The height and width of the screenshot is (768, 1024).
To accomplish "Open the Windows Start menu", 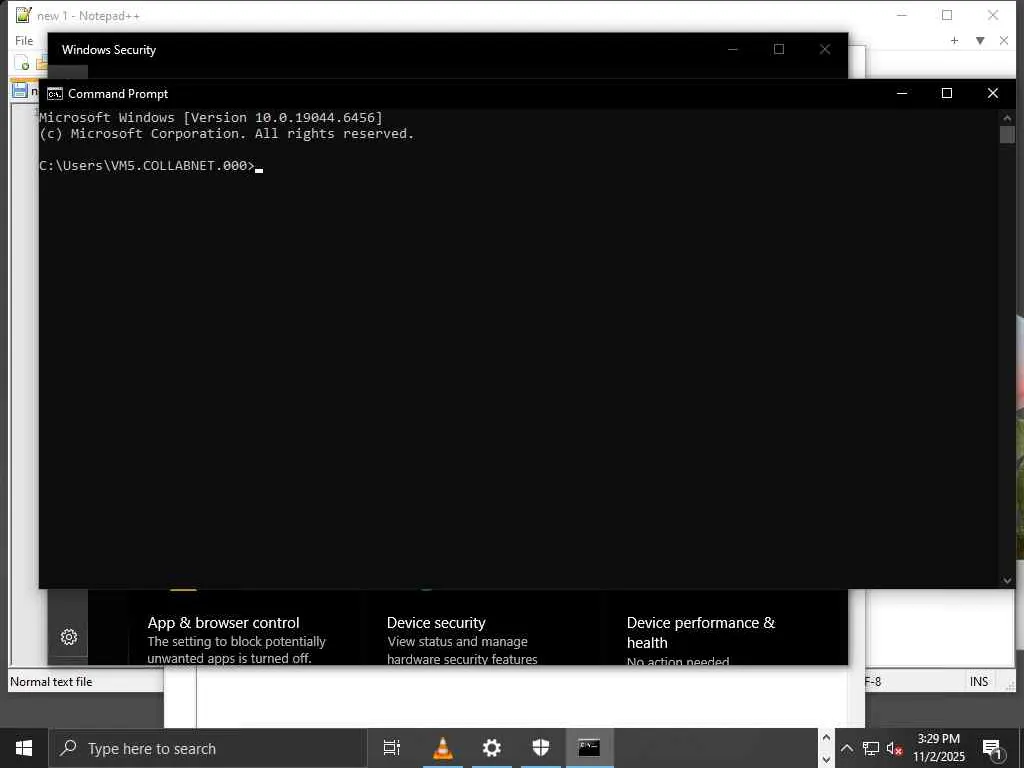I will point(24,748).
